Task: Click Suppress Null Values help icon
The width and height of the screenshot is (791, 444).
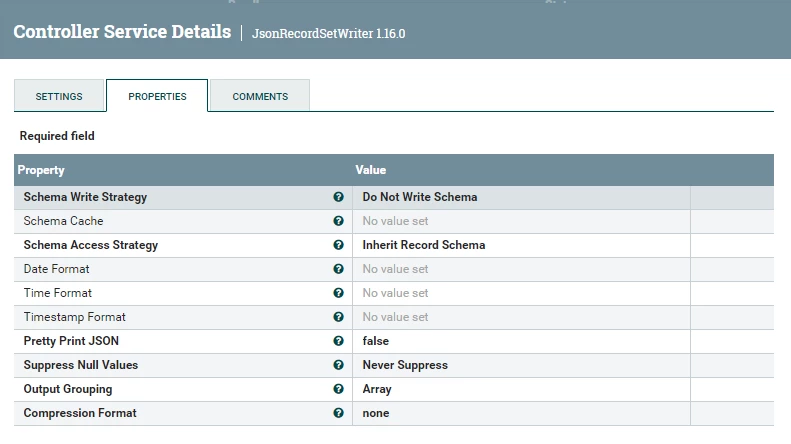Action: [x=338, y=365]
